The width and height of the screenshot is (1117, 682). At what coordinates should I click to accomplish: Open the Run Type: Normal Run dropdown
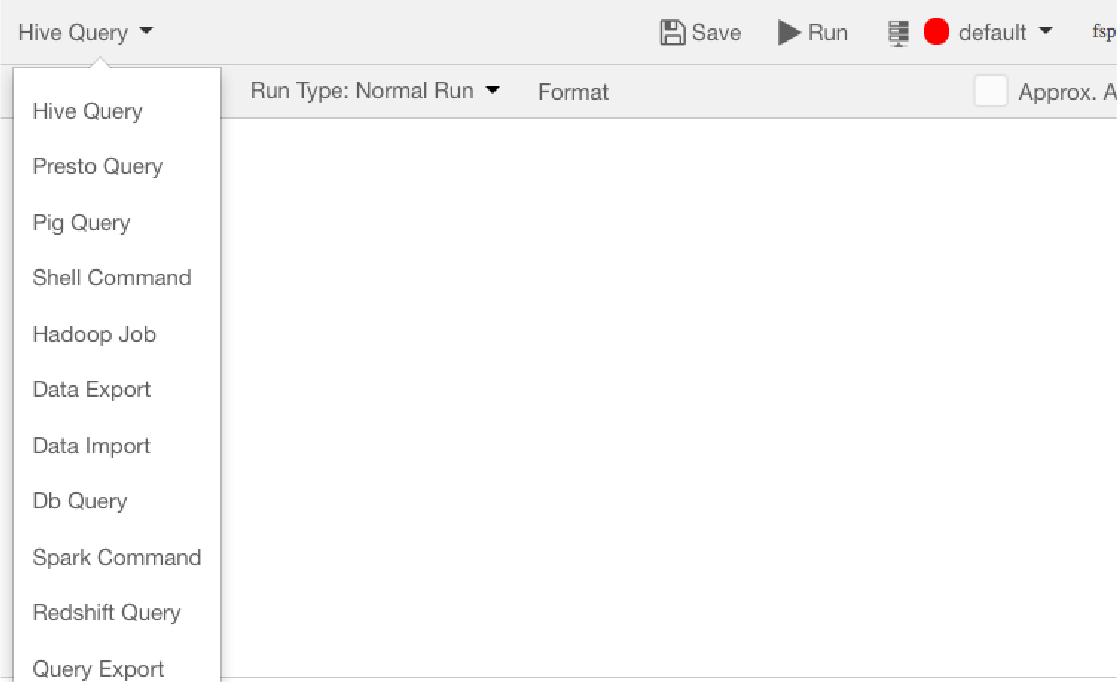click(375, 91)
